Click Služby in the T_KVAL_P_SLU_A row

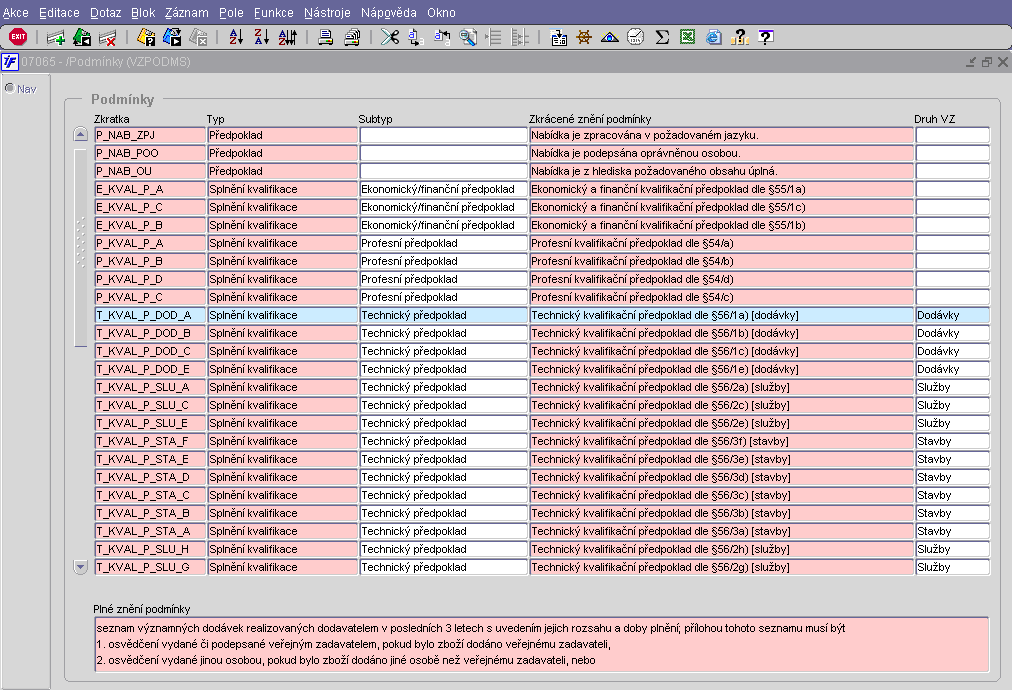(953, 388)
